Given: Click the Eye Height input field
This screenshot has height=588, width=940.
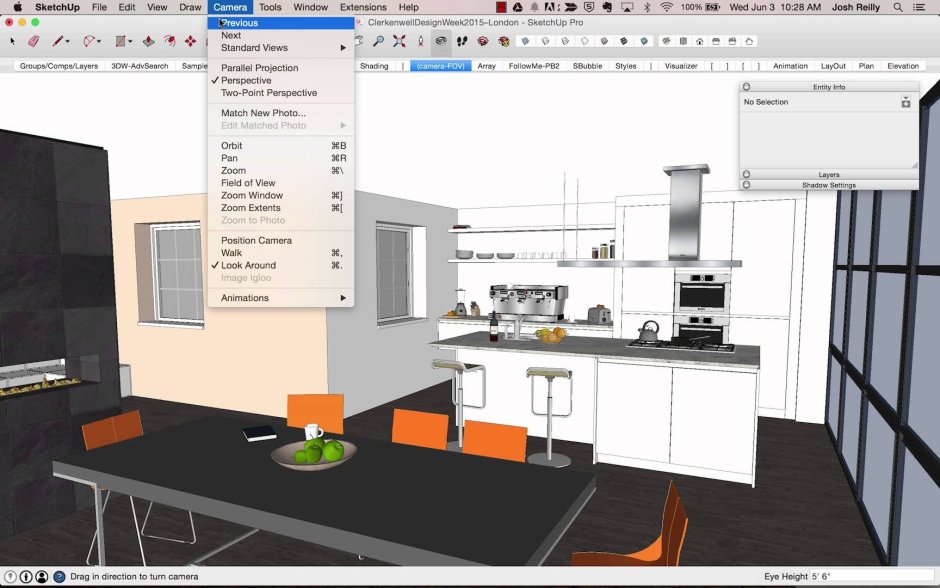Looking at the screenshot, I should coord(872,576).
